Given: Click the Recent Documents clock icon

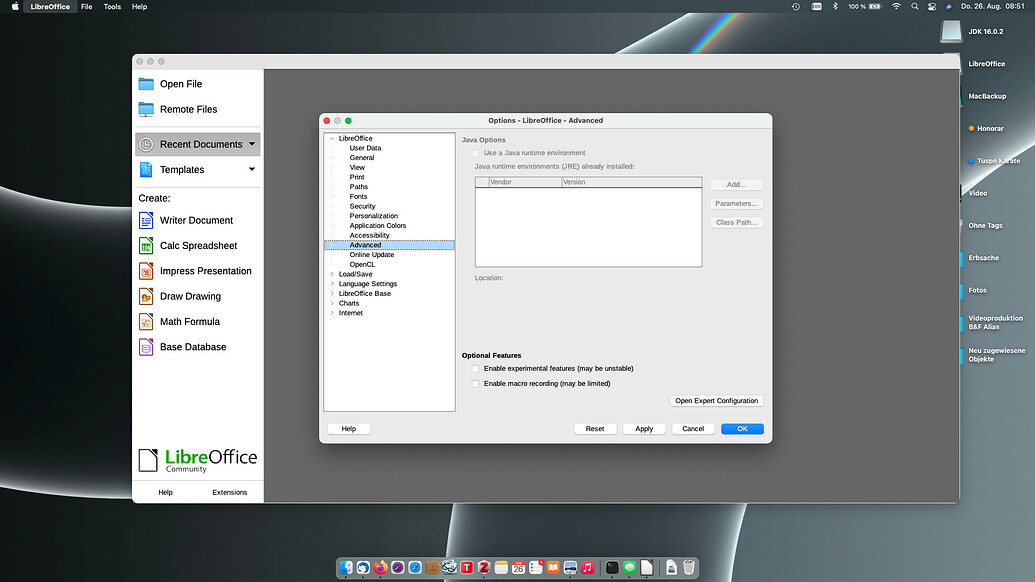Looking at the screenshot, I should 146,145.
